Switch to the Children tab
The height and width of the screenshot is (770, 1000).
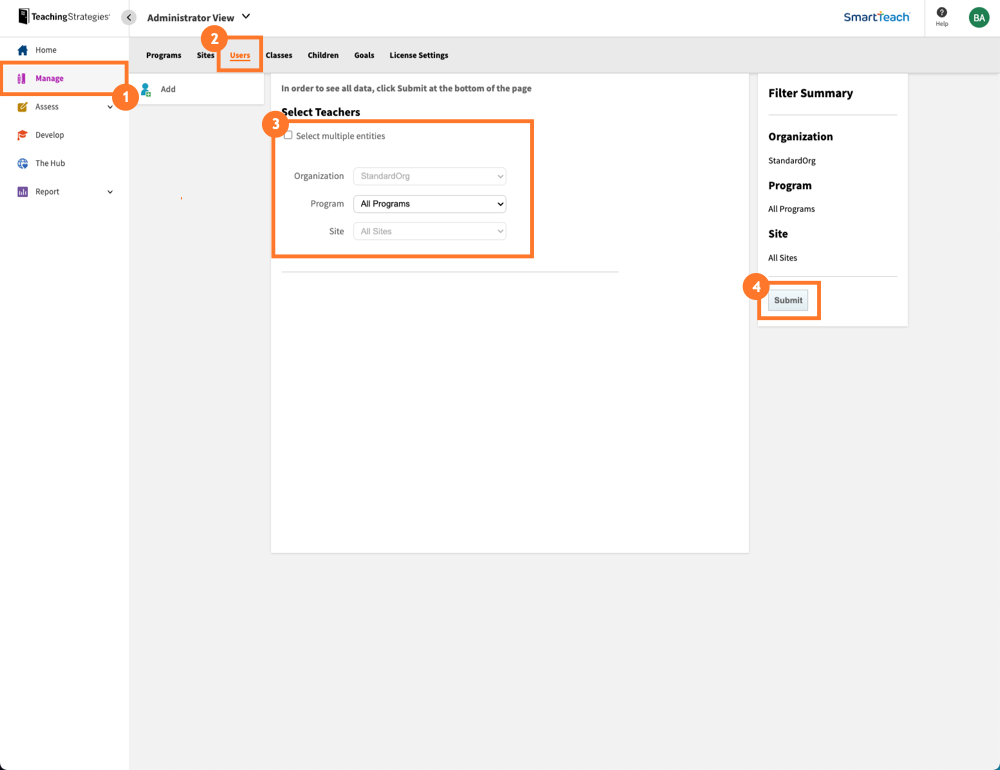(x=323, y=55)
